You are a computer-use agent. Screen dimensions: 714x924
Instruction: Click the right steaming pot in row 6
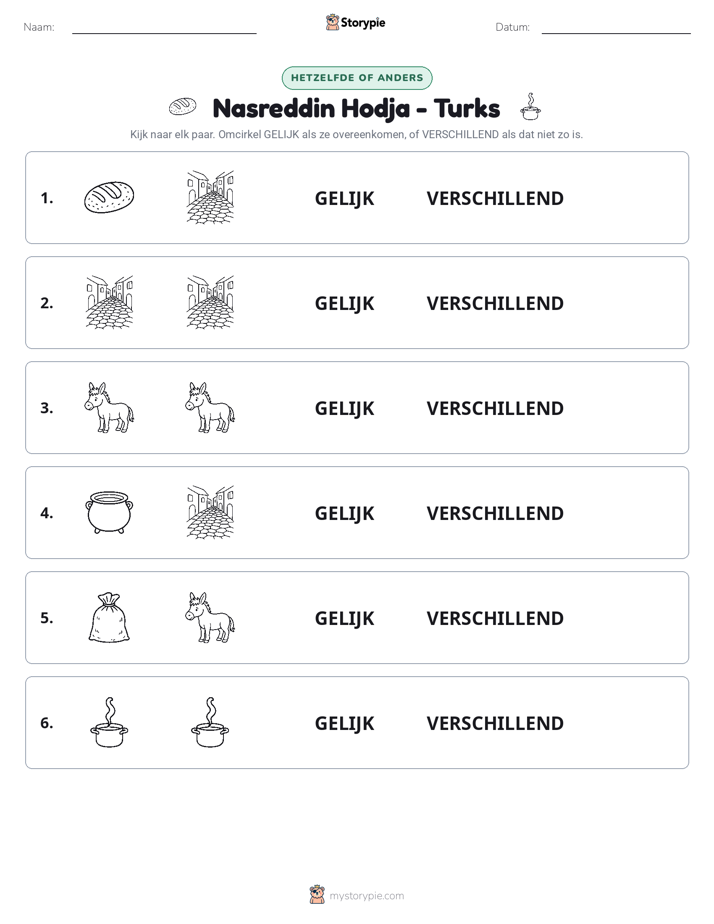click(x=210, y=722)
